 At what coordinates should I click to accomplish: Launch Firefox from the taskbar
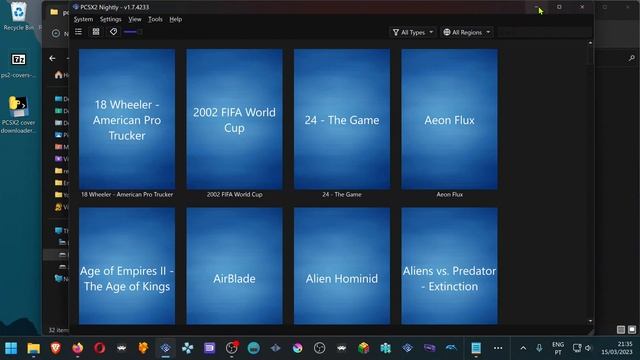(78, 348)
